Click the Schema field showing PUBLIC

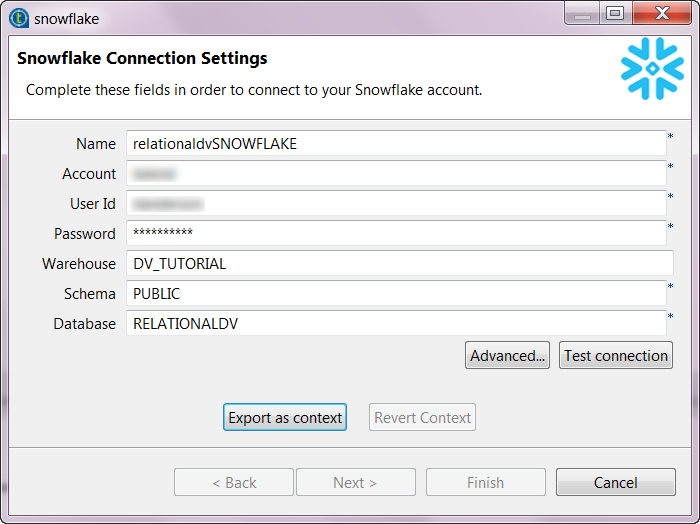[x=396, y=294]
